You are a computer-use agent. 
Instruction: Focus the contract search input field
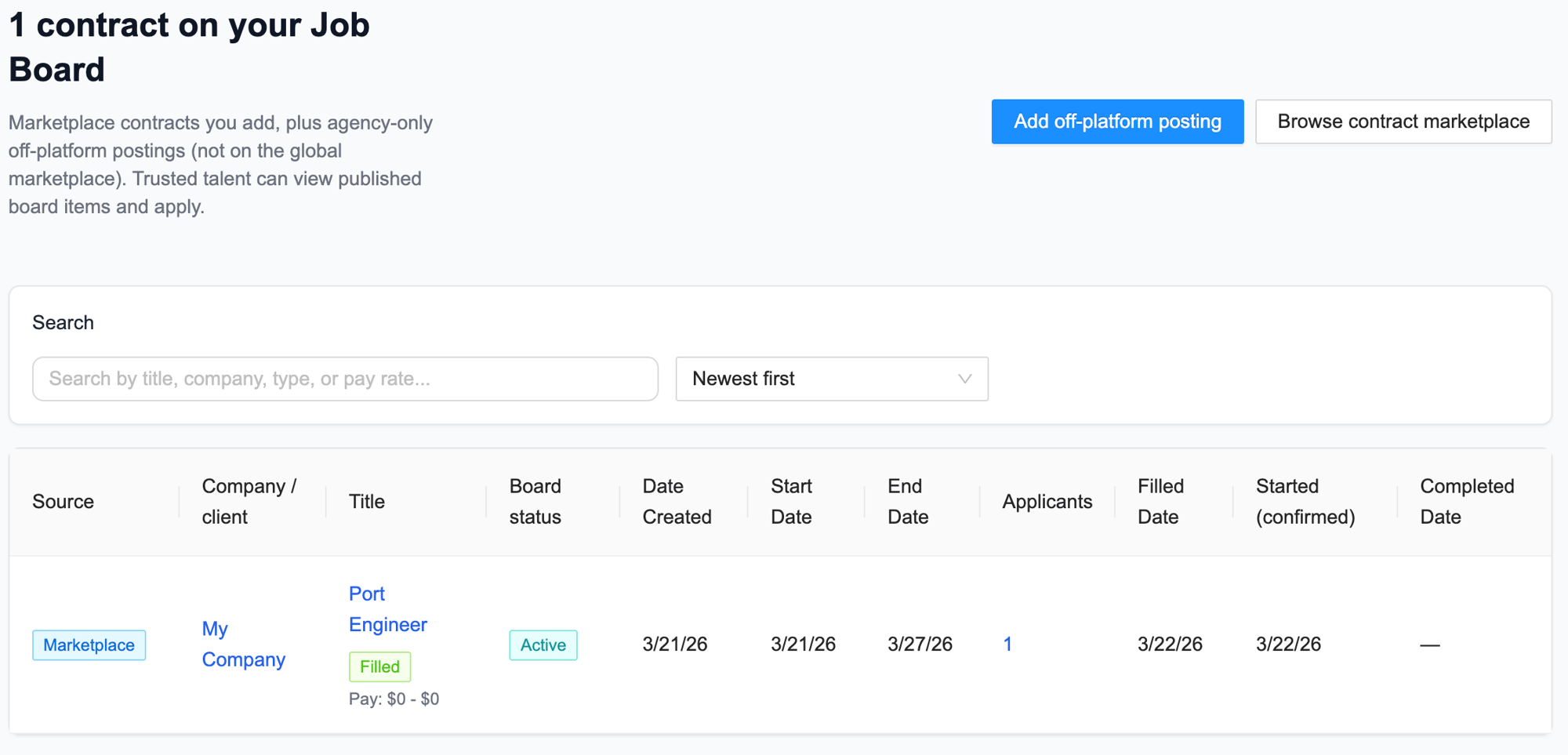point(345,379)
